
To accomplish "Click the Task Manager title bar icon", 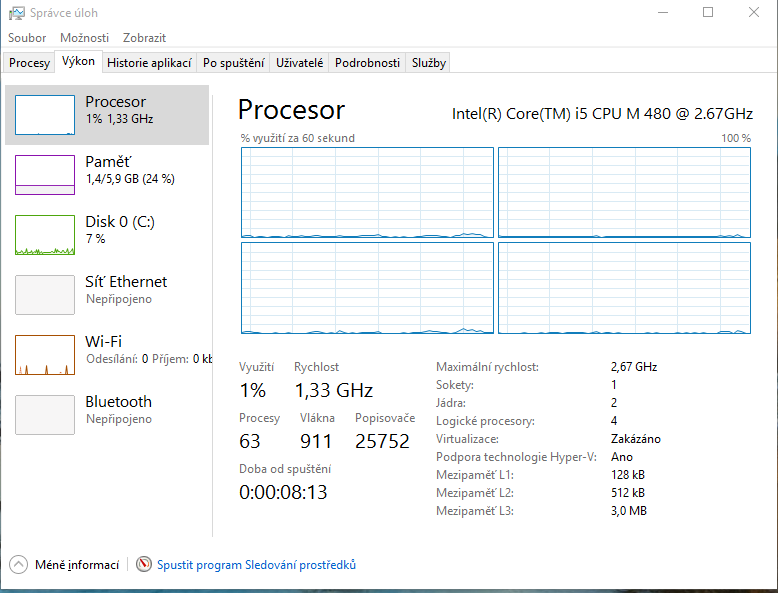I will tap(16, 14).
